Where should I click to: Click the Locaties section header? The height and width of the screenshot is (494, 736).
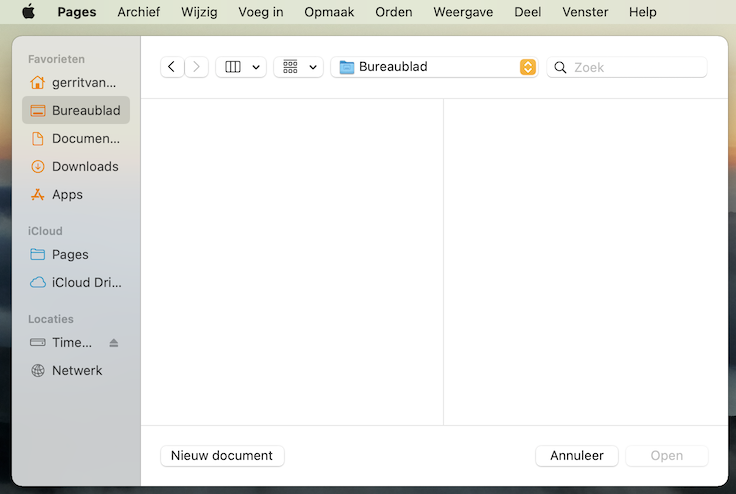[51, 319]
